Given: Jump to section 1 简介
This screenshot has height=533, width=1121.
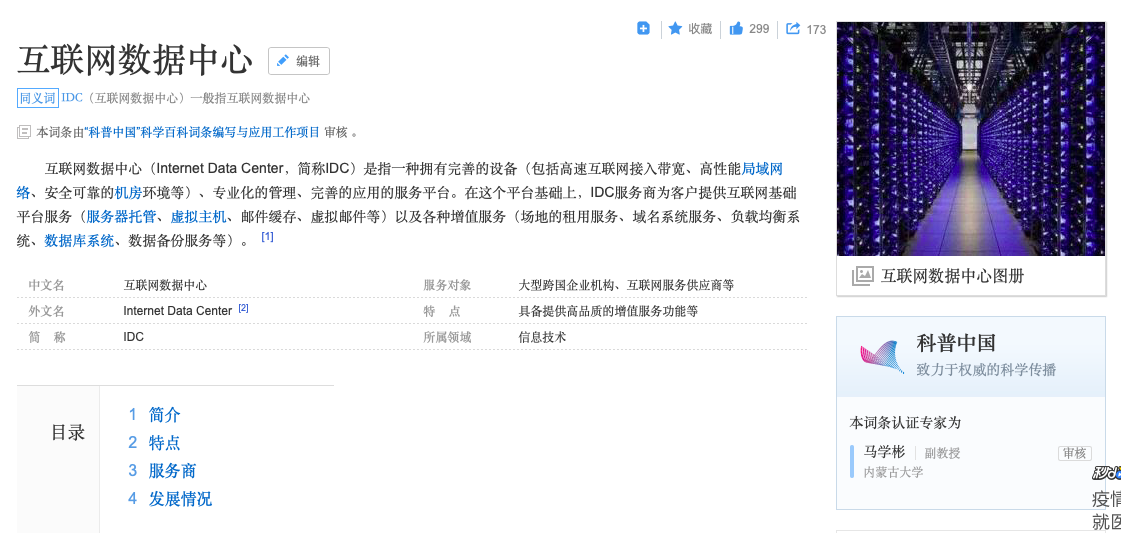Looking at the screenshot, I should tap(164, 414).
